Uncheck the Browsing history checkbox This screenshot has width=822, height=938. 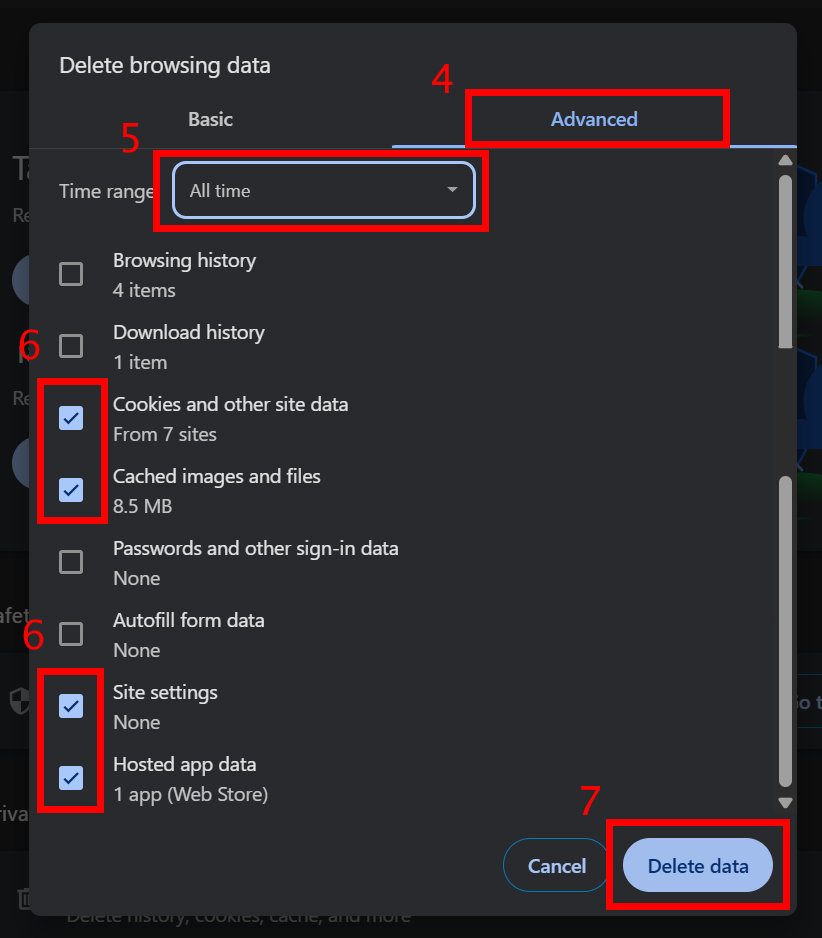[x=71, y=274]
